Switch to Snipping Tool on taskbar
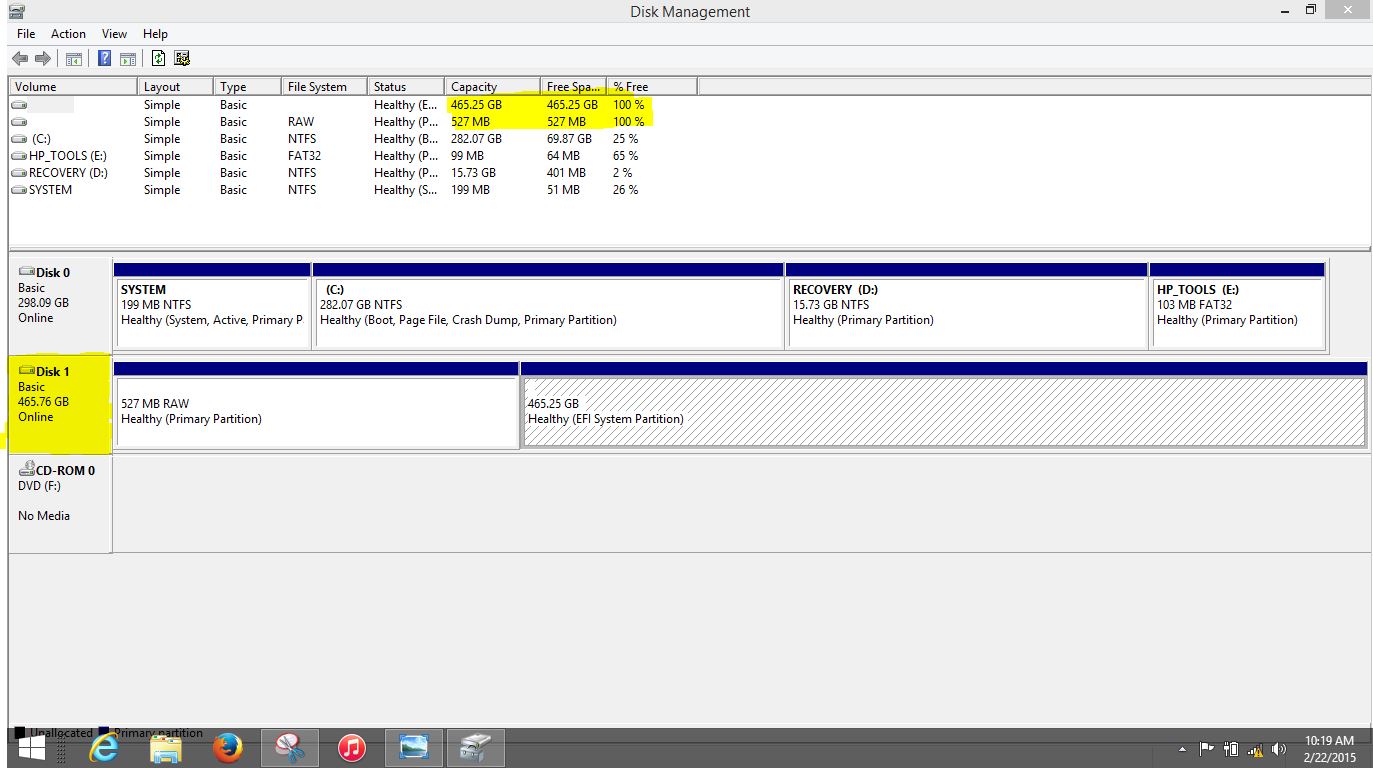 (290, 748)
